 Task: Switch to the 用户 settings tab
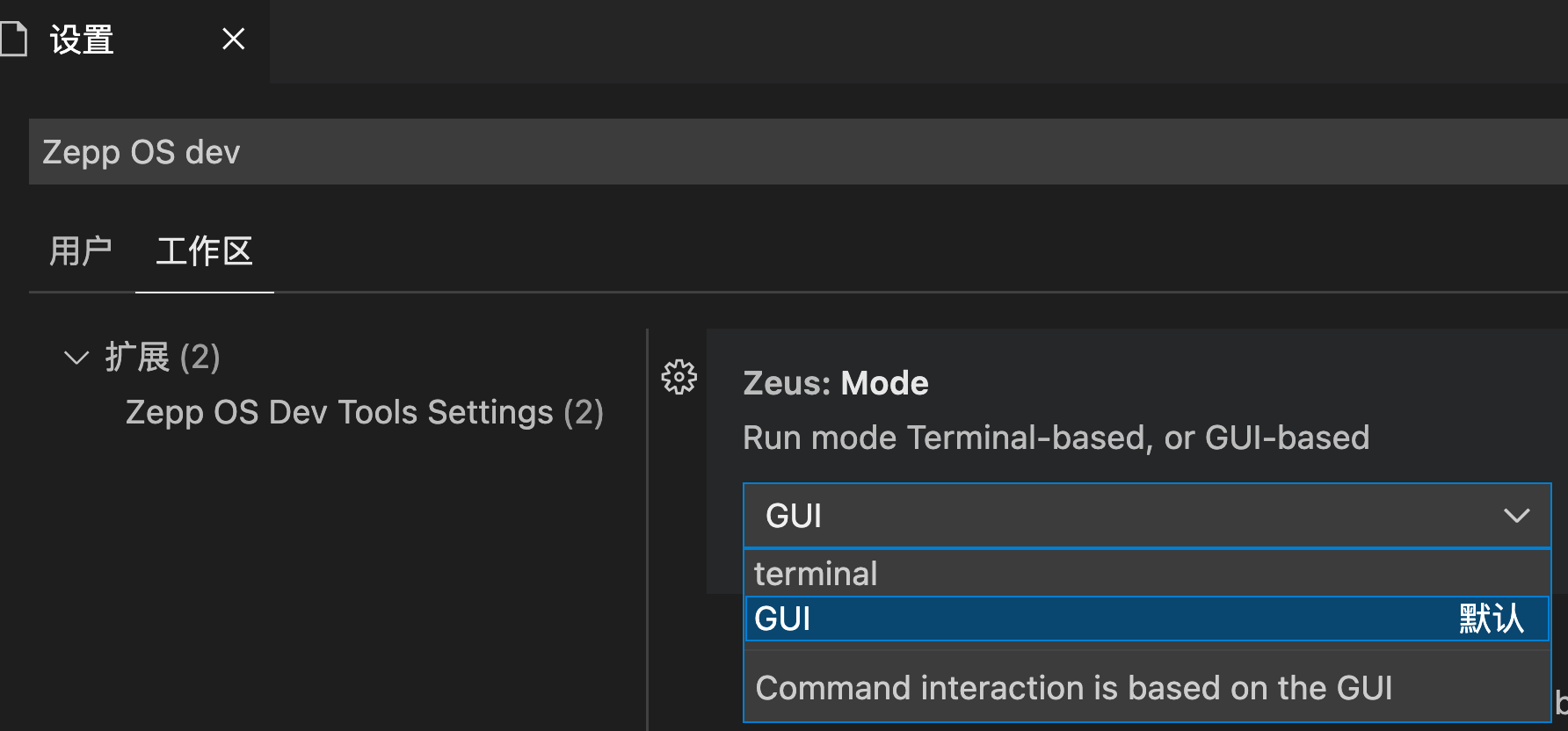[x=80, y=252]
